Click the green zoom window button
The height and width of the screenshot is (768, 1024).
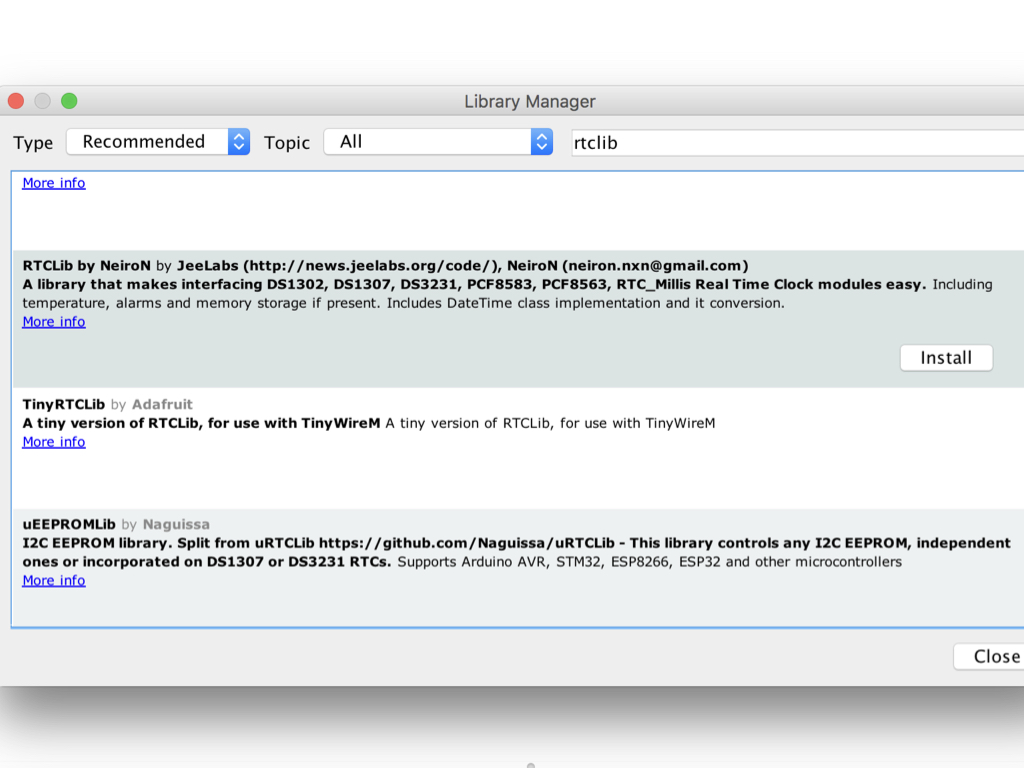tap(69, 101)
